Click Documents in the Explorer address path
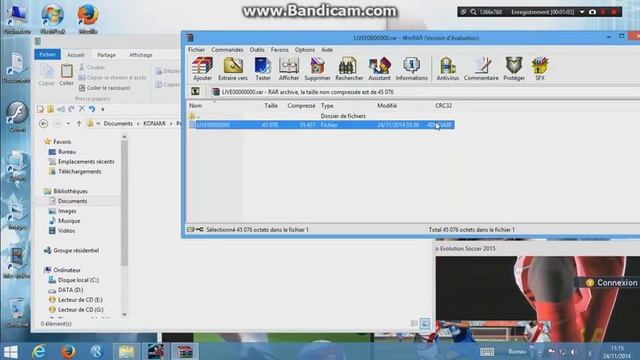The width and height of the screenshot is (640, 360). click(x=118, y=123)
